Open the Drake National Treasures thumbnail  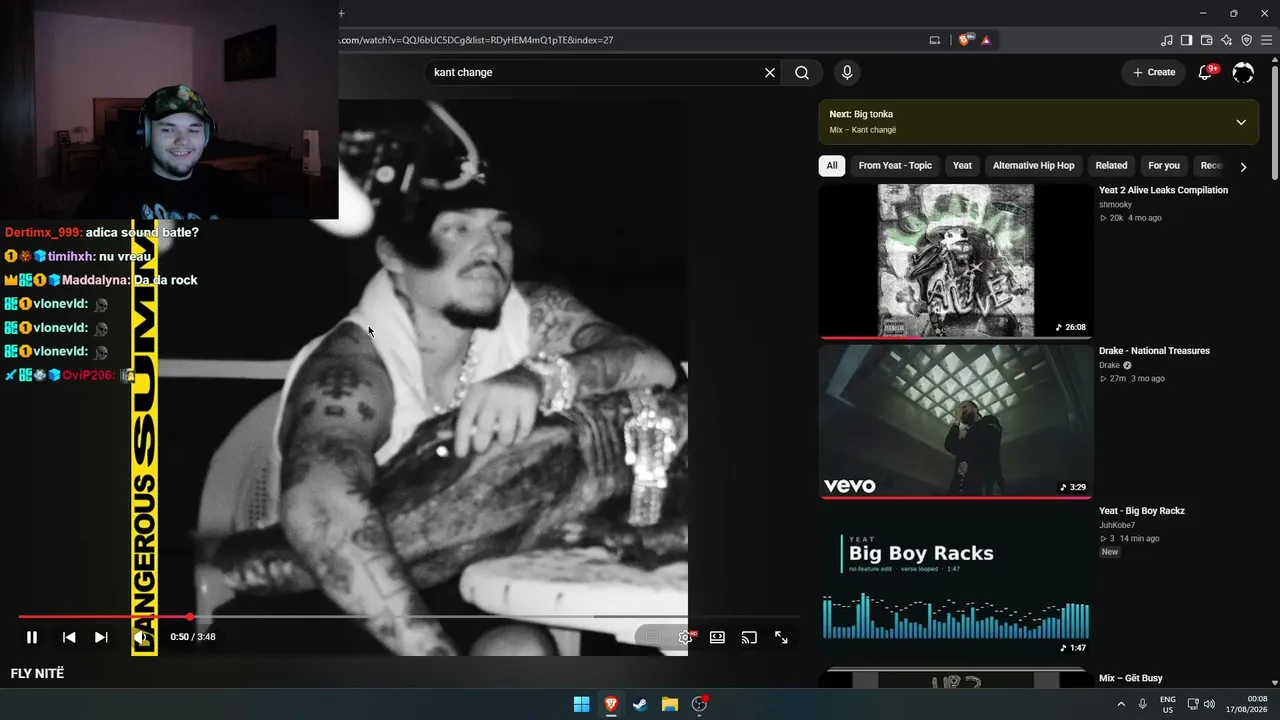tap(956, 421)
